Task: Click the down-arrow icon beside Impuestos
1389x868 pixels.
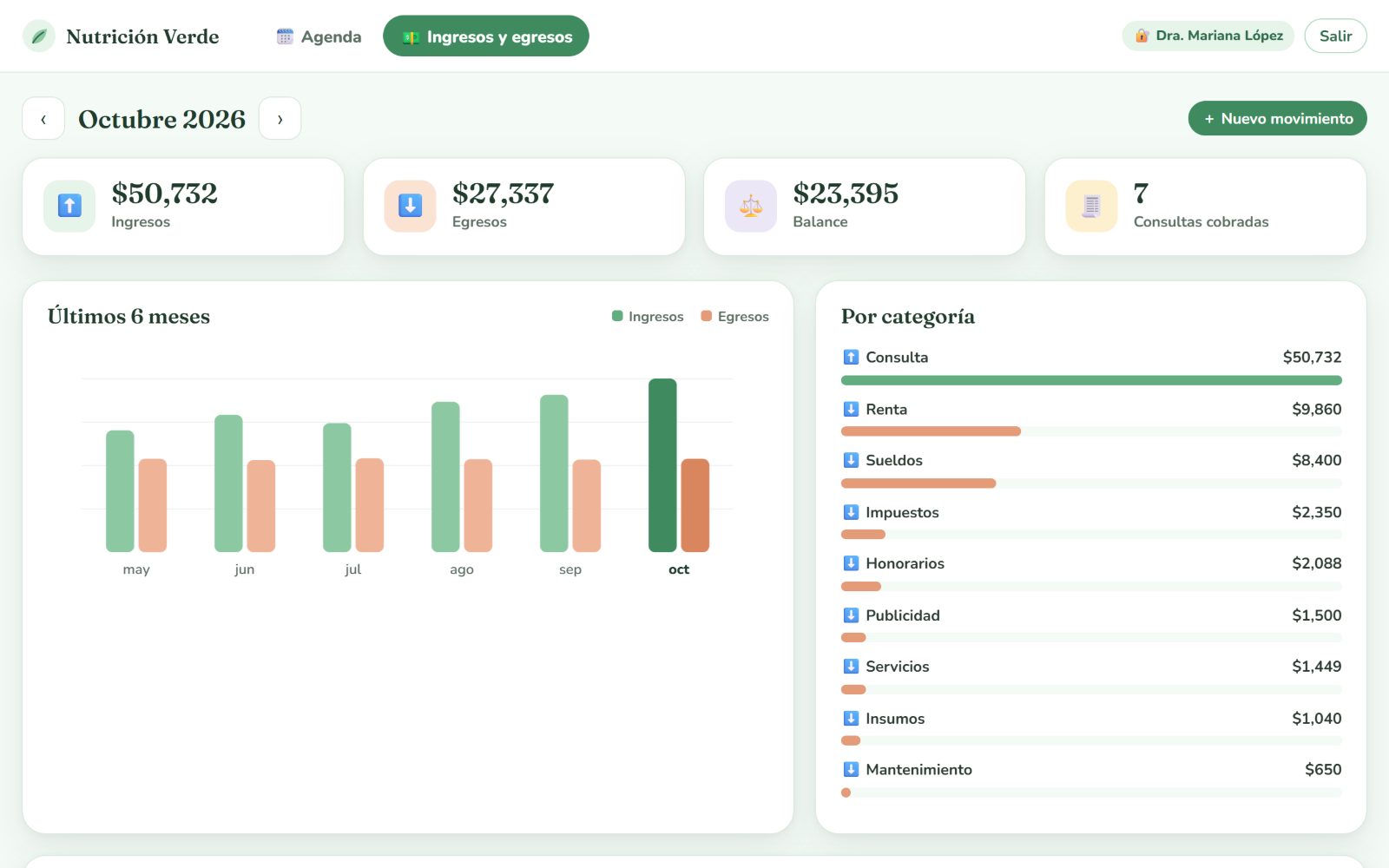Action: pyautogui.click(x=851, y=512)
